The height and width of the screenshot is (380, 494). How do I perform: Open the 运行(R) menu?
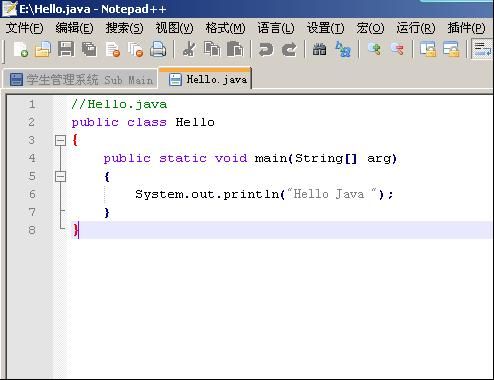click(x=416, y=28)
